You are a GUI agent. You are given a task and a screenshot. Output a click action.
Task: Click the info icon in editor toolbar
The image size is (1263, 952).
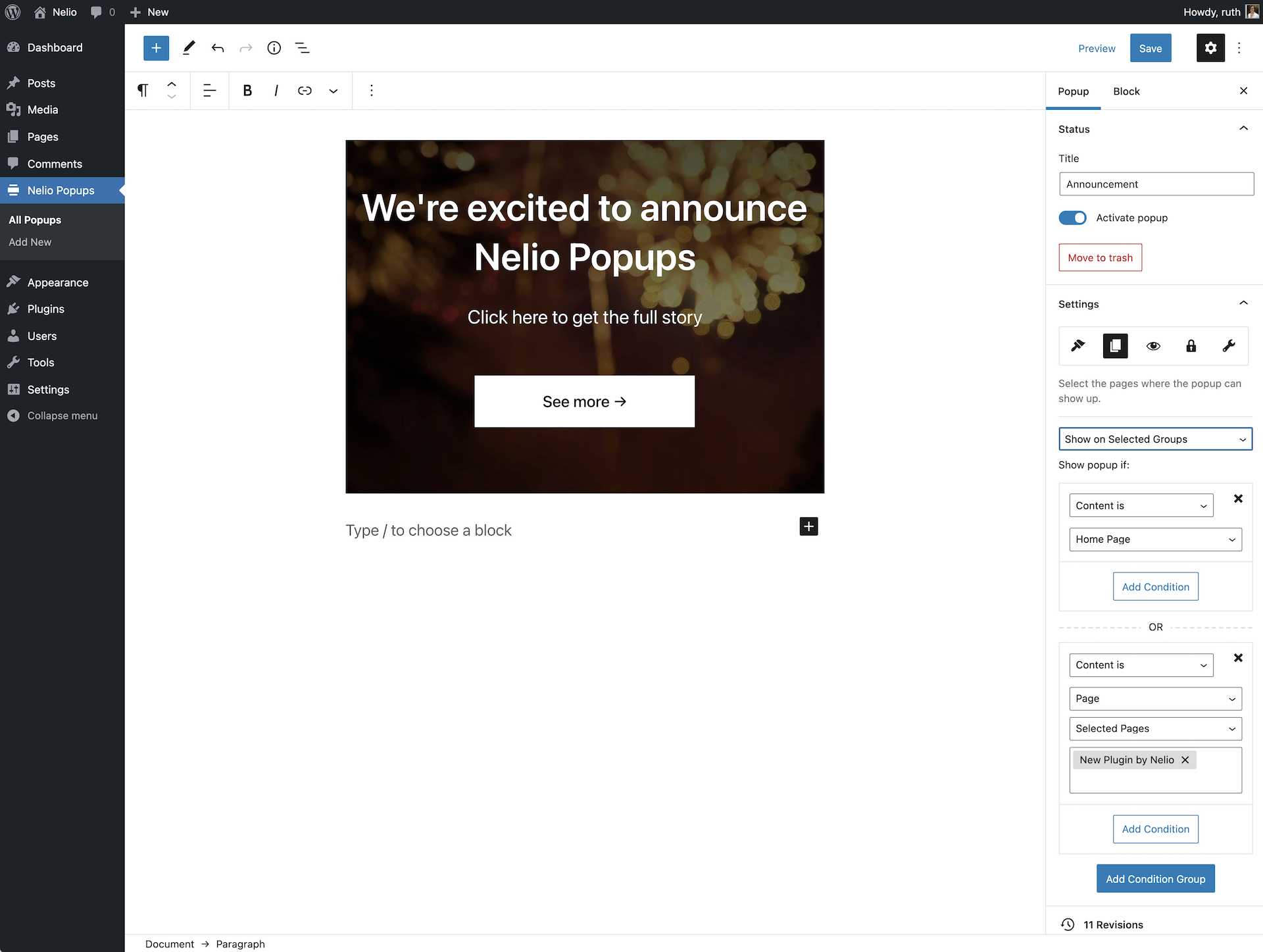click(274, 47)
